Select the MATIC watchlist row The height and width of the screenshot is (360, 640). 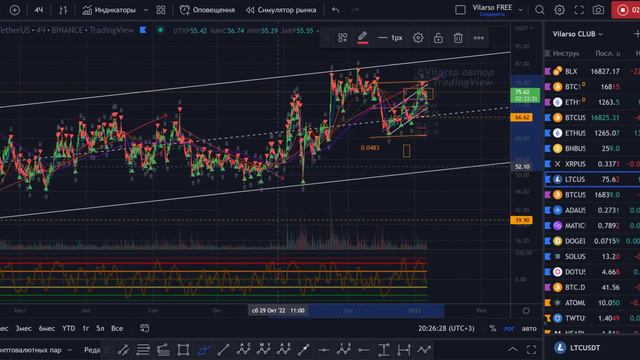pyautogui.click(x=593, y=225)
